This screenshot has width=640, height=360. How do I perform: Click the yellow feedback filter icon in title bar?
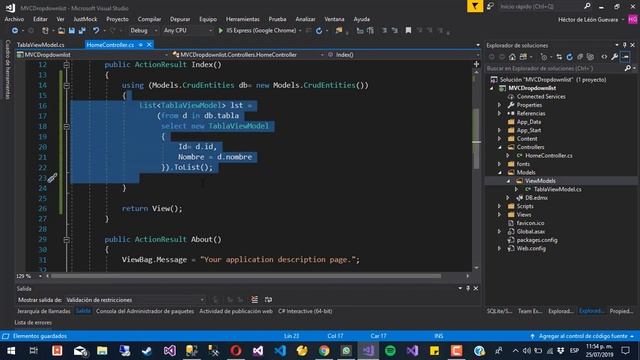pyautogui.click(x=475, y=6)
